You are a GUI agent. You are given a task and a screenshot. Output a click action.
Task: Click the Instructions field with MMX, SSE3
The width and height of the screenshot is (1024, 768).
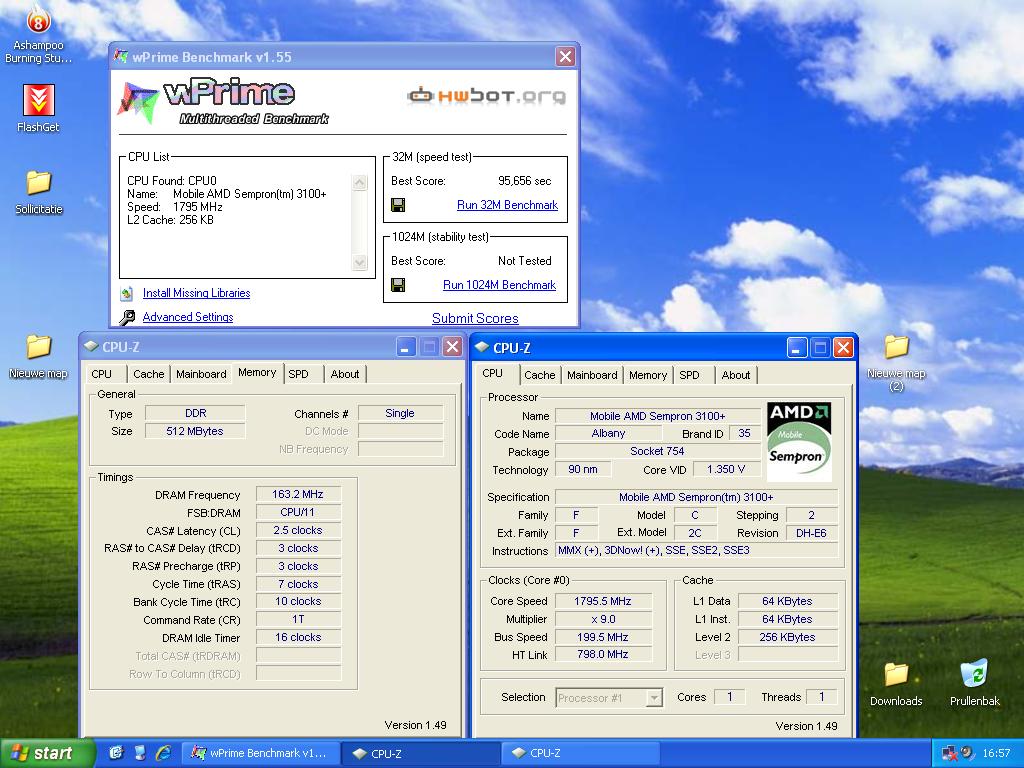pyautogui.click(x=696, y=551)
